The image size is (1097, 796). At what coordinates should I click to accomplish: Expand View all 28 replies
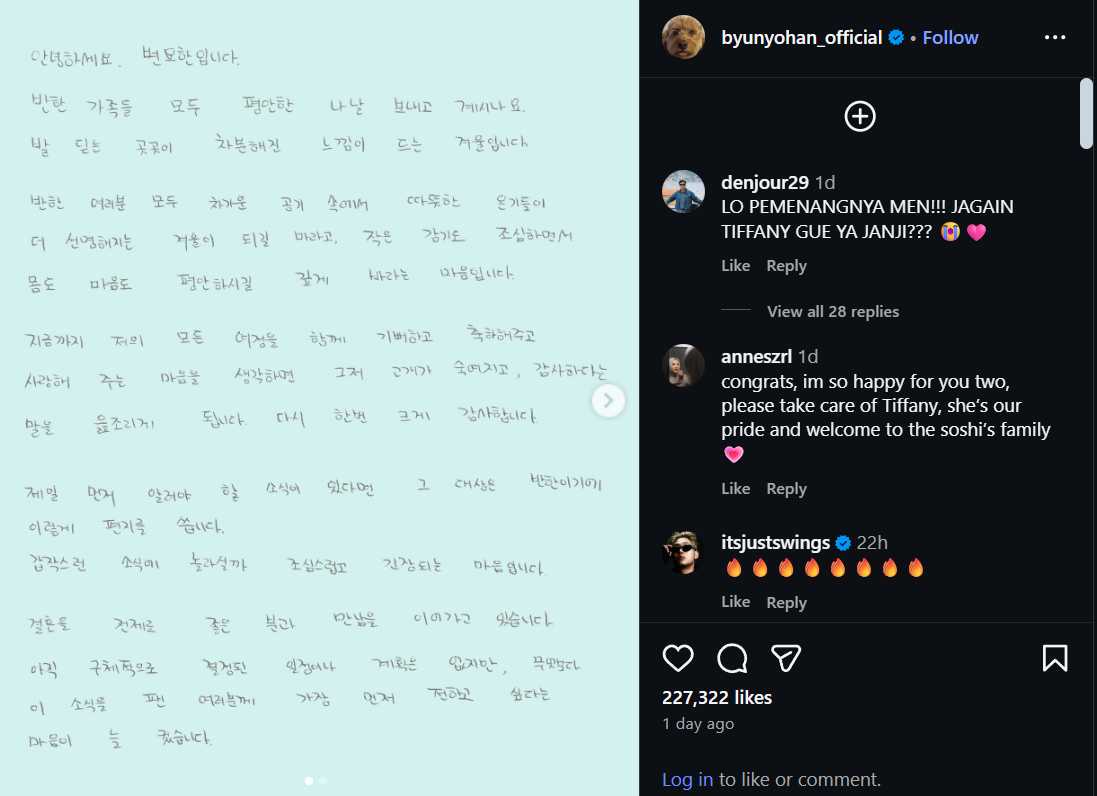[833, 311]
